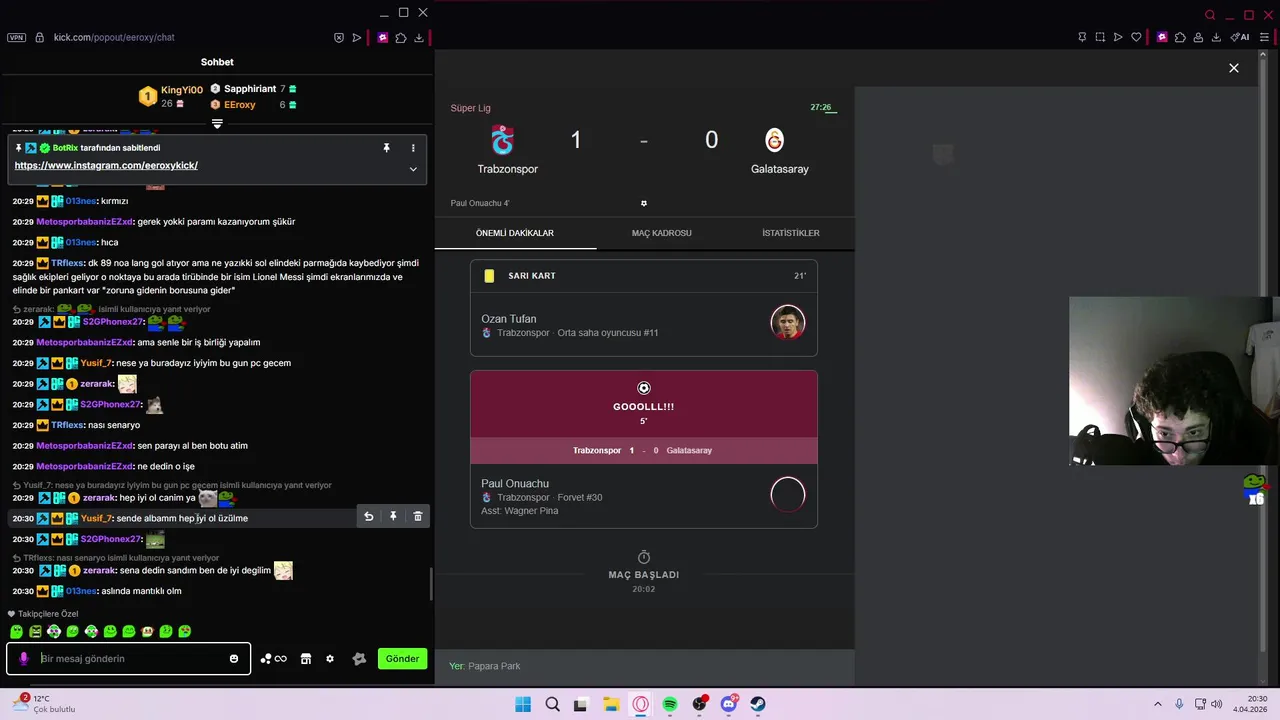Reply to Yusif_7's hovered message

(x=368, y=516)
